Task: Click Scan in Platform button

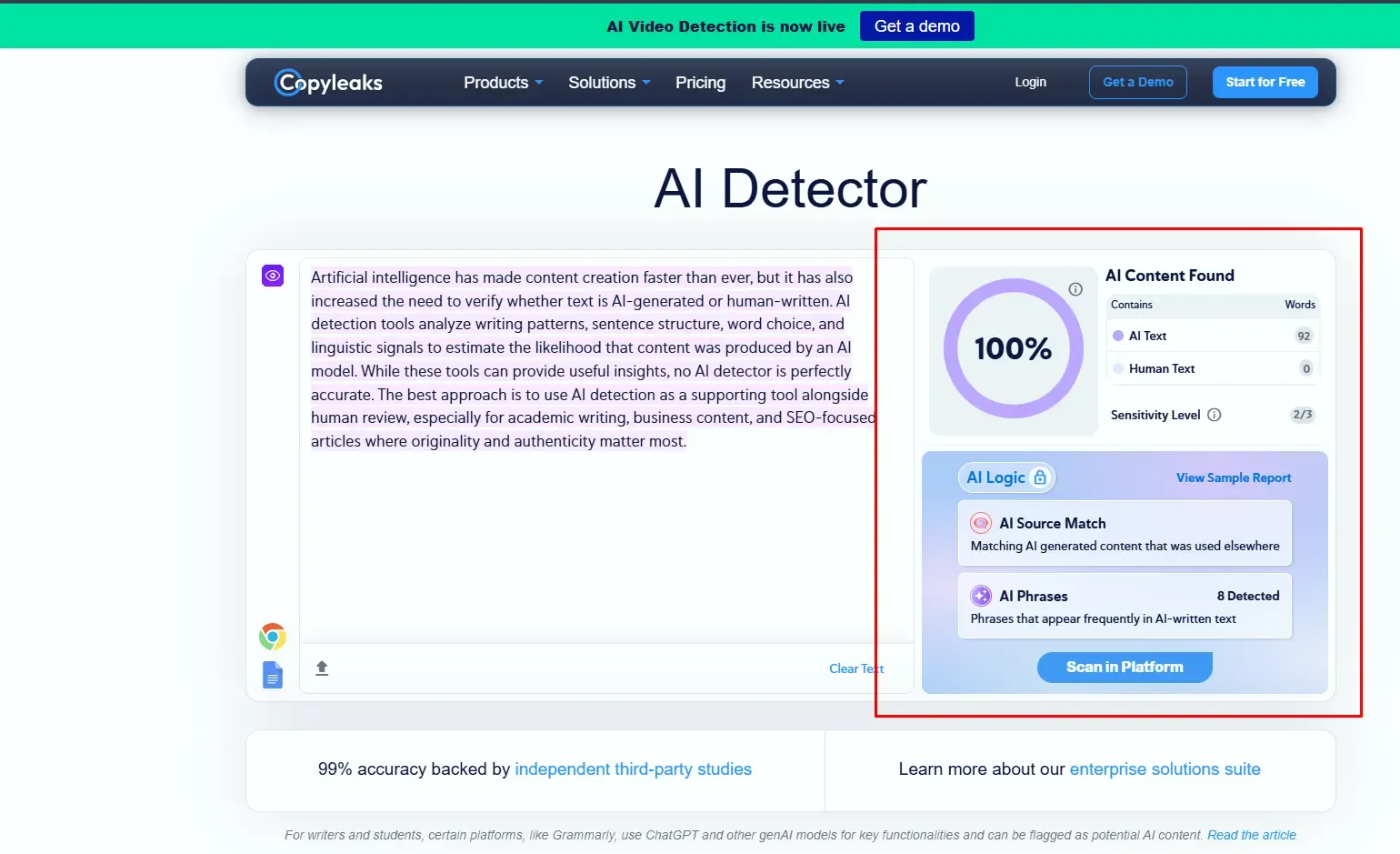Action: point(1125,667)
